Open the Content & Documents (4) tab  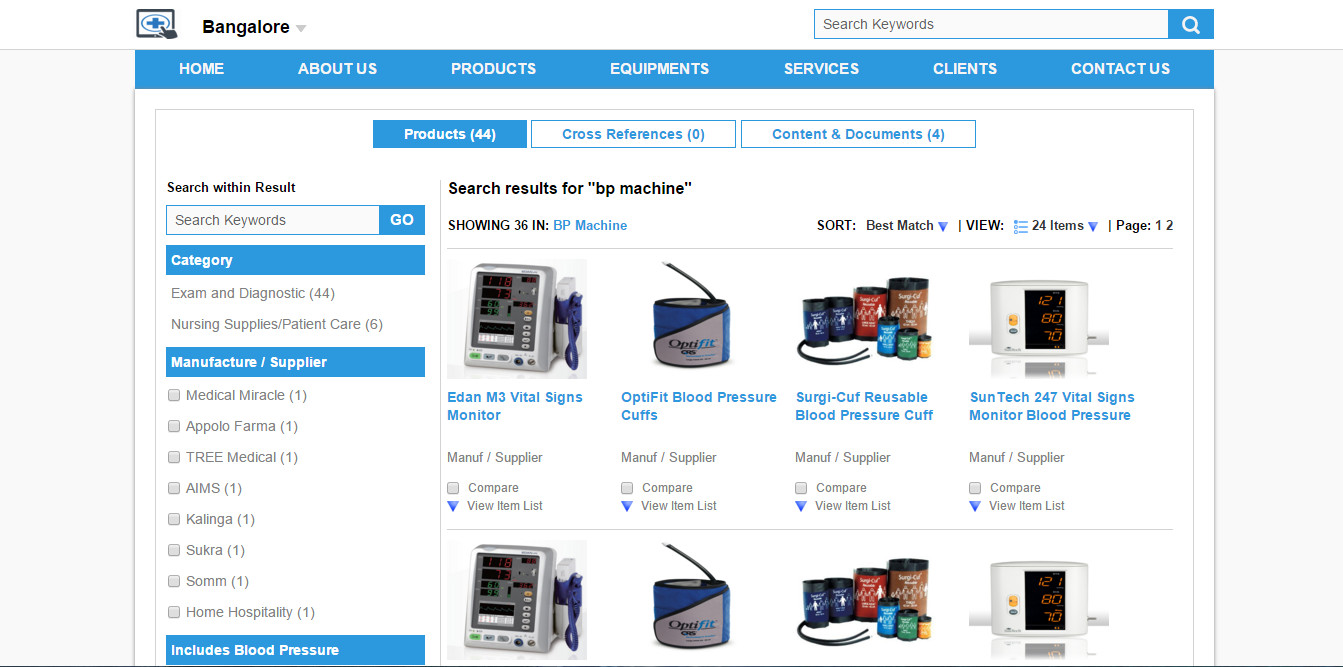(x=858, y=134)
